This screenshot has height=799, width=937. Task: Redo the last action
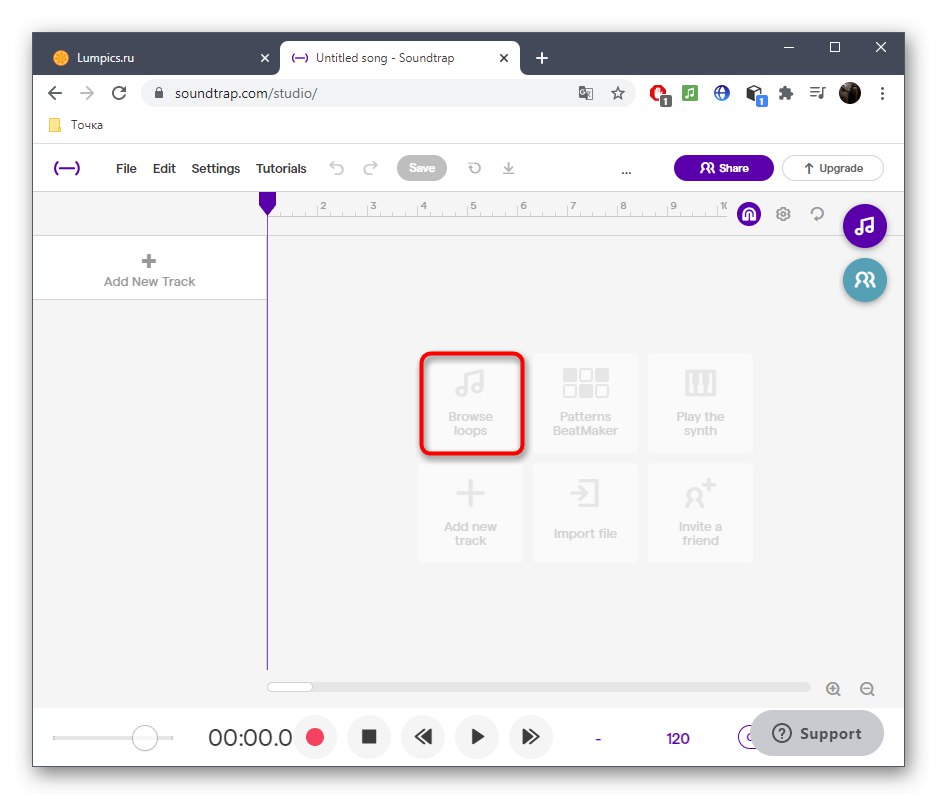click(x=370, y=169)
